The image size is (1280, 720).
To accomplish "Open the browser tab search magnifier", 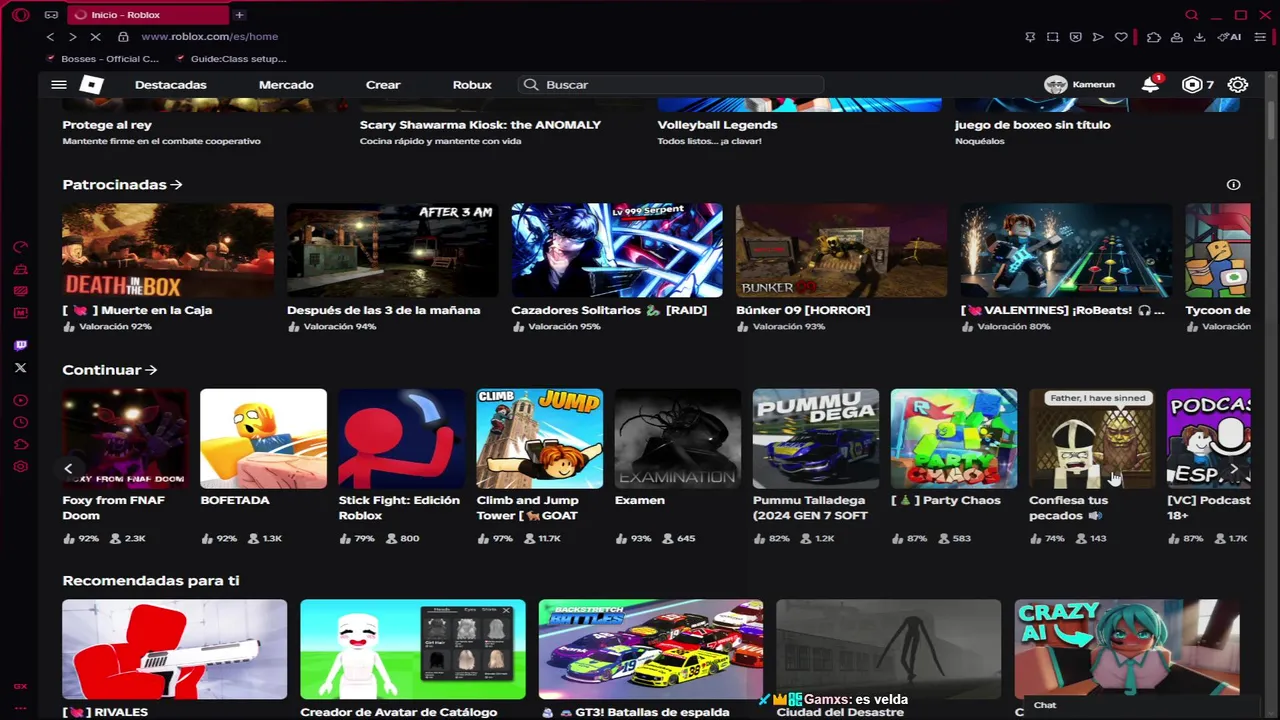I will pos(1191,15).
